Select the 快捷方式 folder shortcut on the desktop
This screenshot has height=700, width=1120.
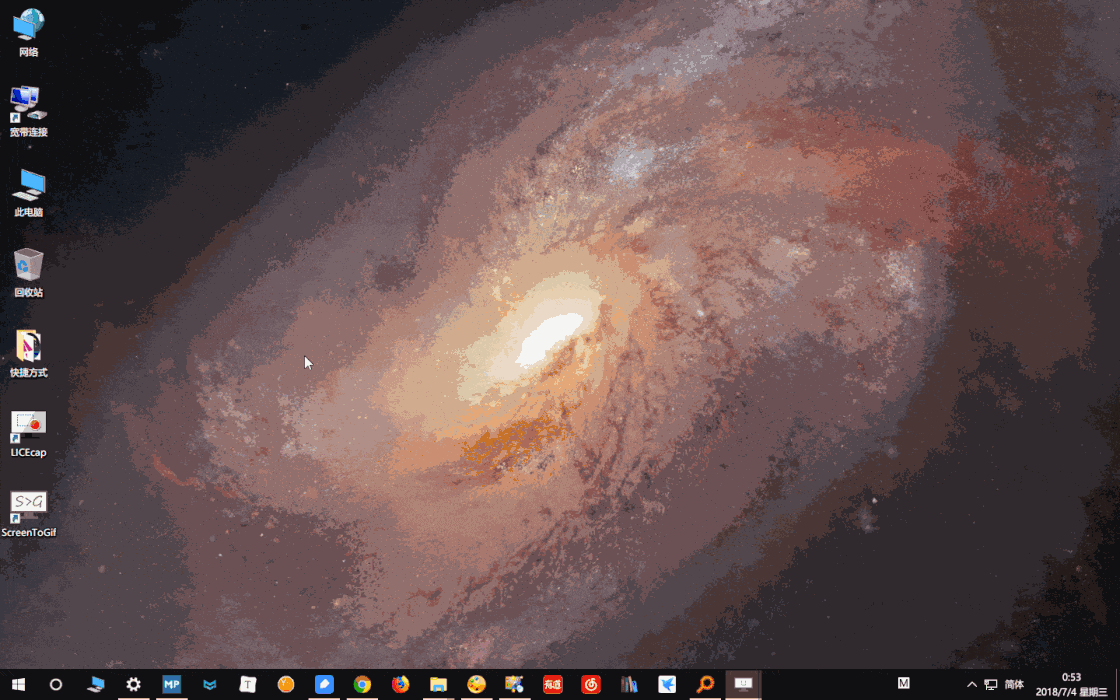click(29, 354)
